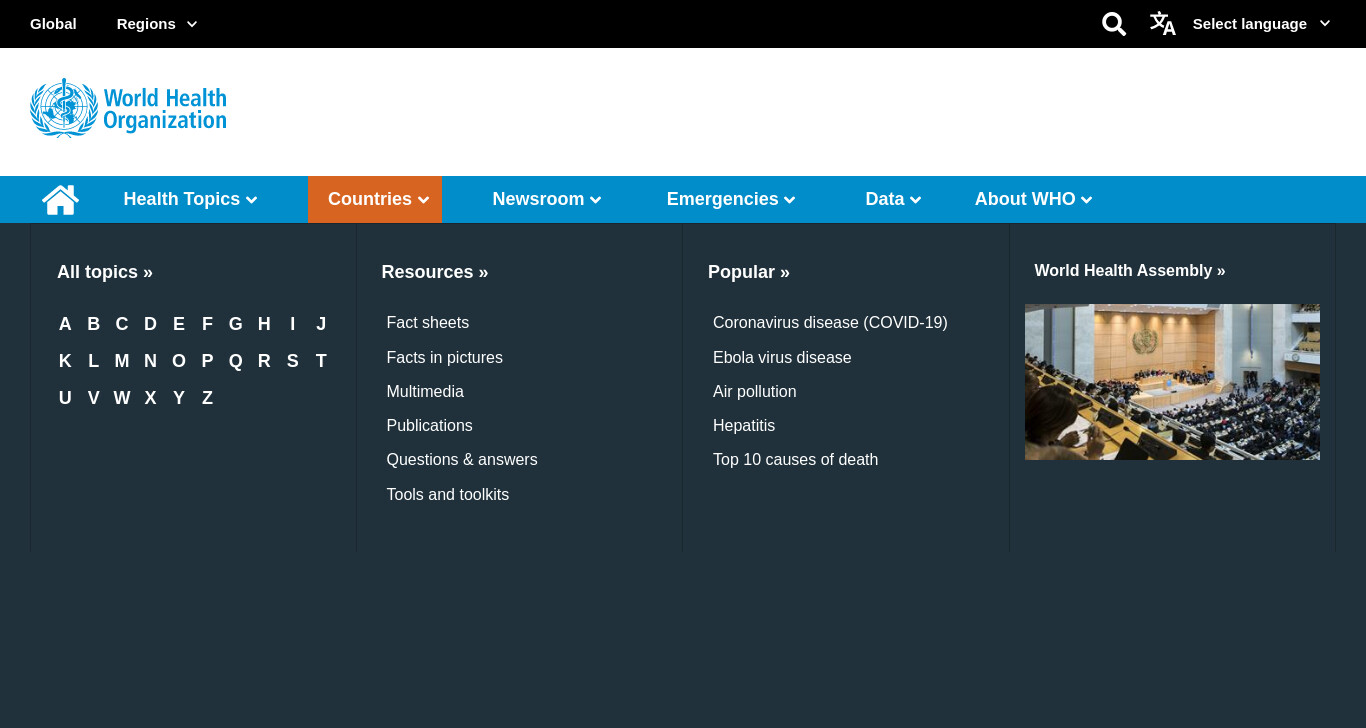
Task: Expand the Health Topics menu
Action: [x=190, y=199]
